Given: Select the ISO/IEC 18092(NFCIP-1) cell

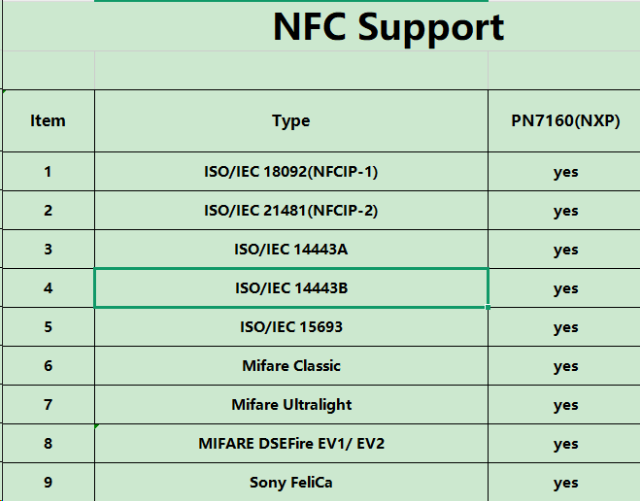Looking at the screenshot, I should point(291,172).
